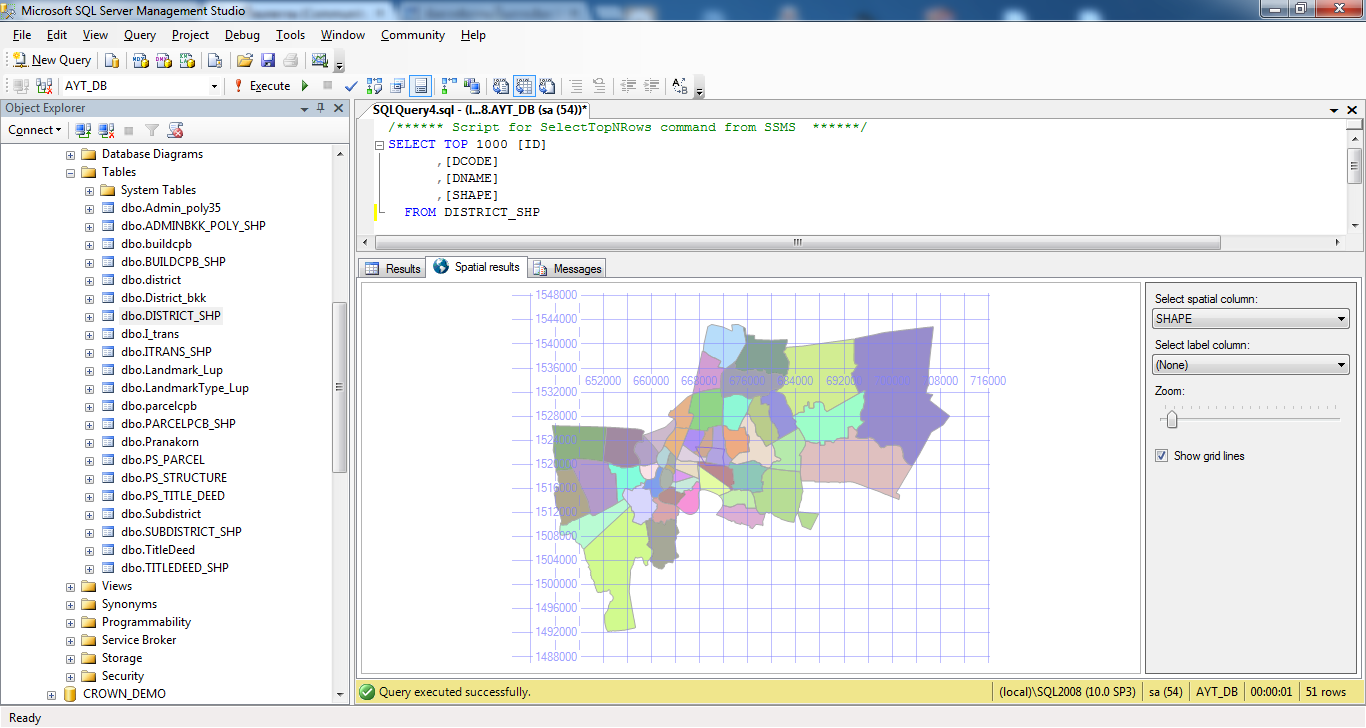Select the dbo.TITLEDEED_SHP table
This screenshot has height=728, width=1366.
[x=174, y=568]
